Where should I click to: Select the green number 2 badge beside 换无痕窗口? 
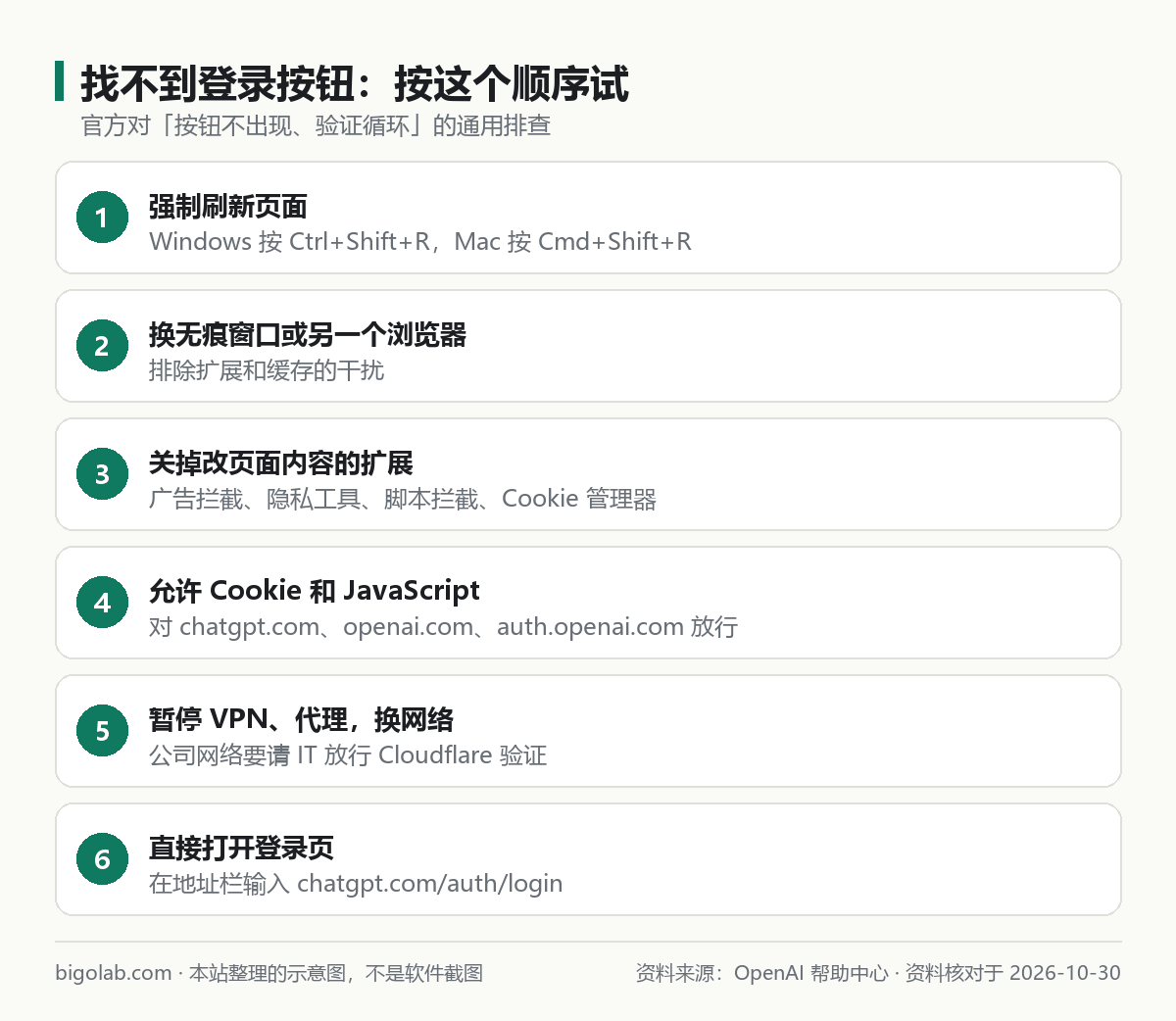102,346
